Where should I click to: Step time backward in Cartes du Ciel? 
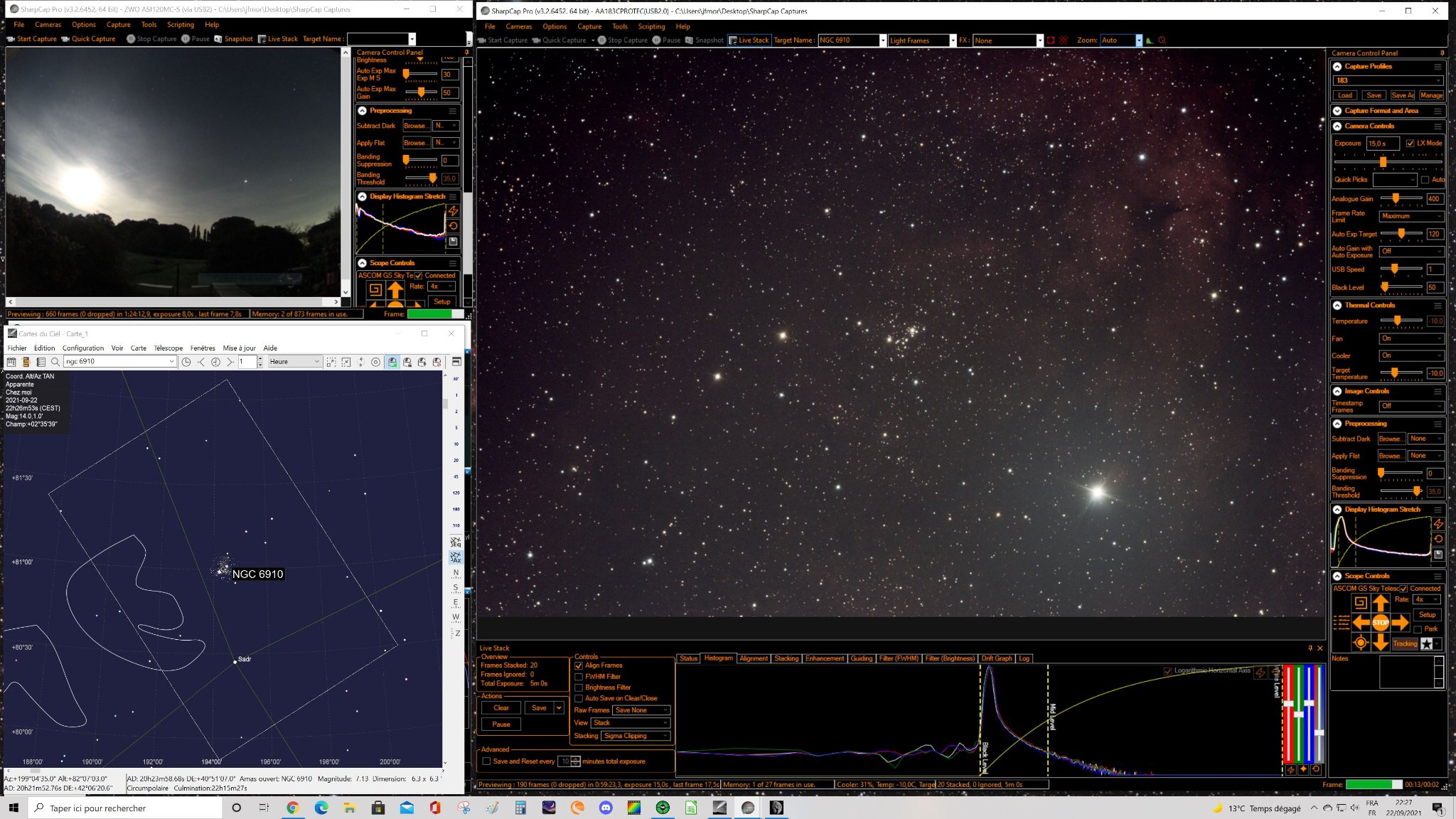[x=201, y=362]
